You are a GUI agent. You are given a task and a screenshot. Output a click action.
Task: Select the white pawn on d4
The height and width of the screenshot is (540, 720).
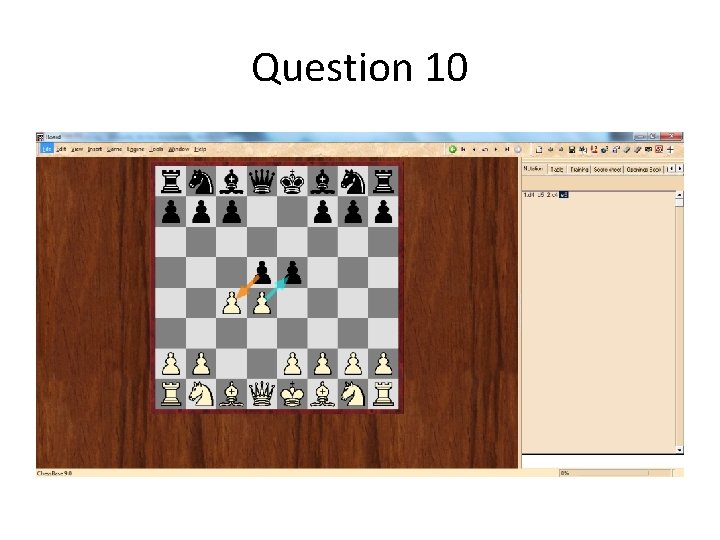tap(262, 303)
